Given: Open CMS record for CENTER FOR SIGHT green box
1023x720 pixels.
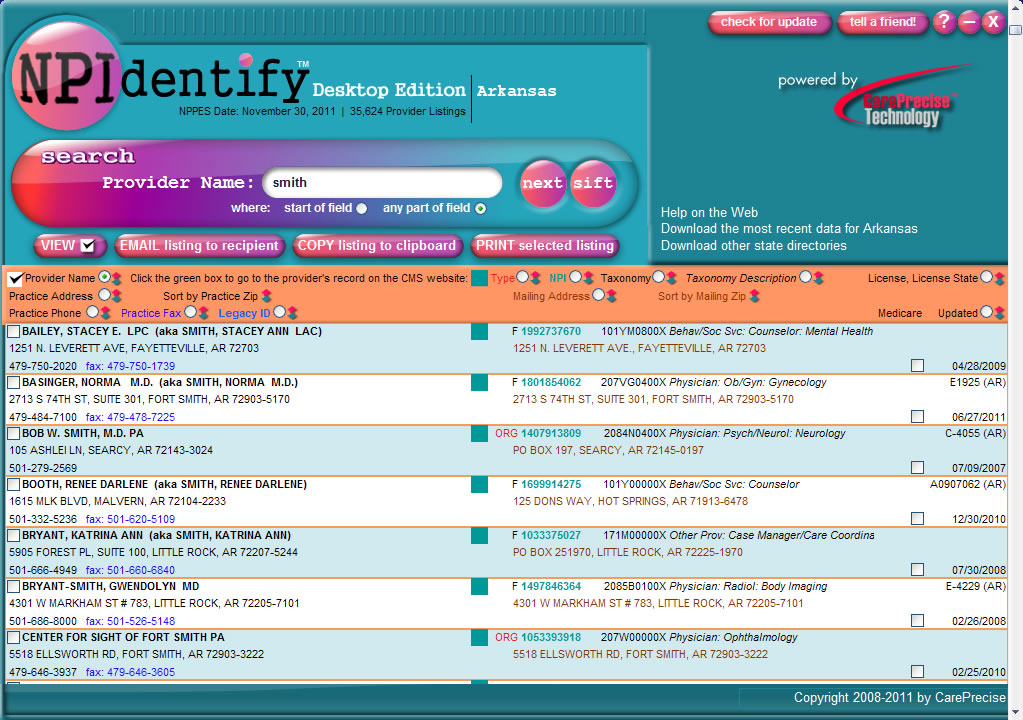Looking at the screenshot, I should (x=479, y=638).
